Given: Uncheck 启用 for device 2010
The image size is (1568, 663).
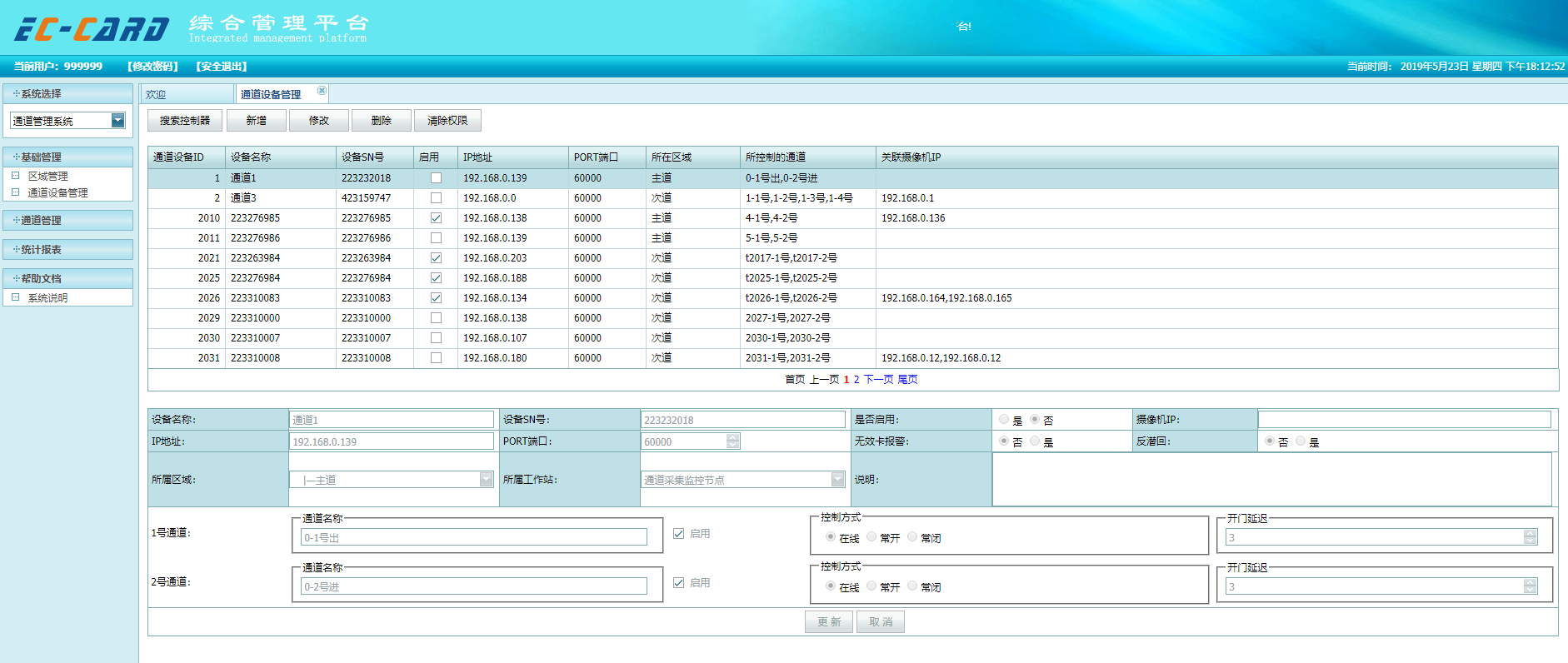Looking at the screenshot, I should [436, 218].
